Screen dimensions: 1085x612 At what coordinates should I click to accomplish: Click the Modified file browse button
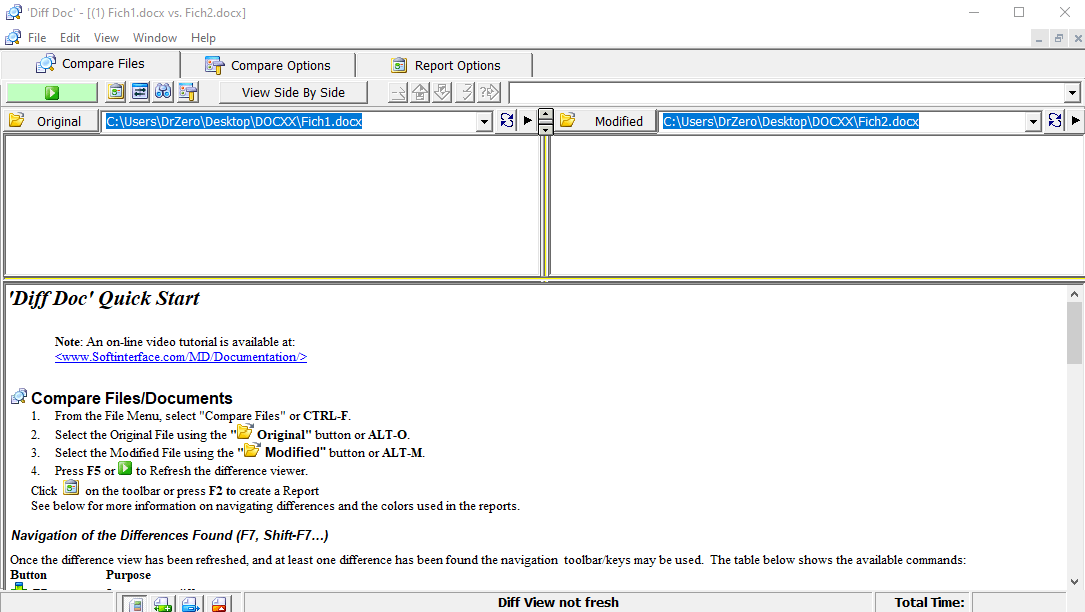click(x=605, y=121)
